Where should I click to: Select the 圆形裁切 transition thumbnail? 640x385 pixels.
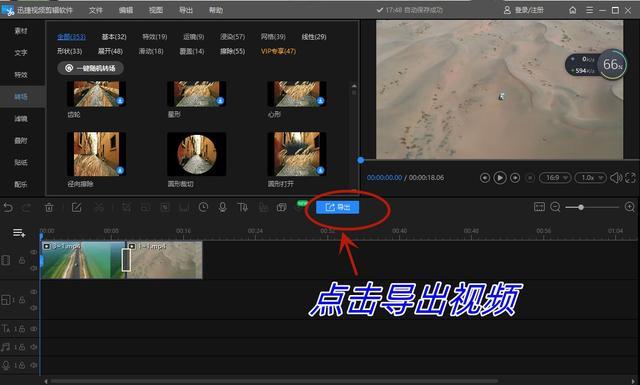[x=196, y=154]
